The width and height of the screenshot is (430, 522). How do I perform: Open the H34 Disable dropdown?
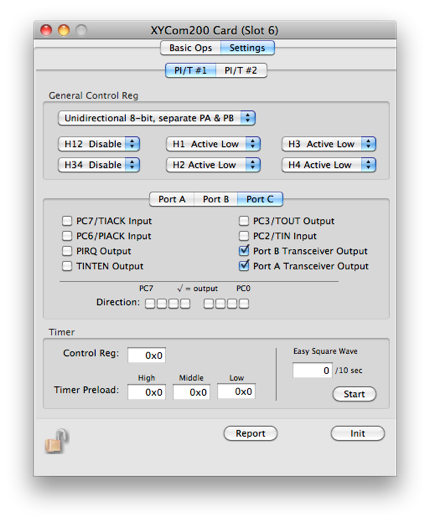99,165
